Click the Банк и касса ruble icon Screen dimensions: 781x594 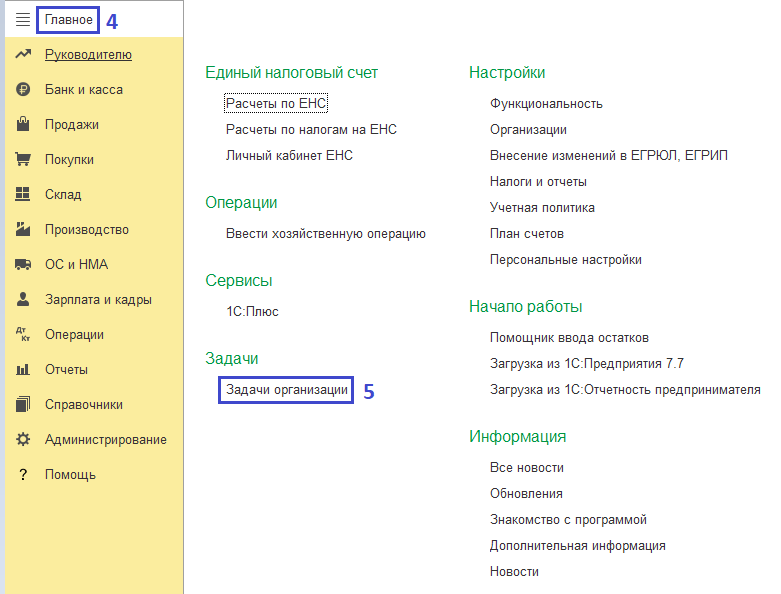tap(23, 90)
